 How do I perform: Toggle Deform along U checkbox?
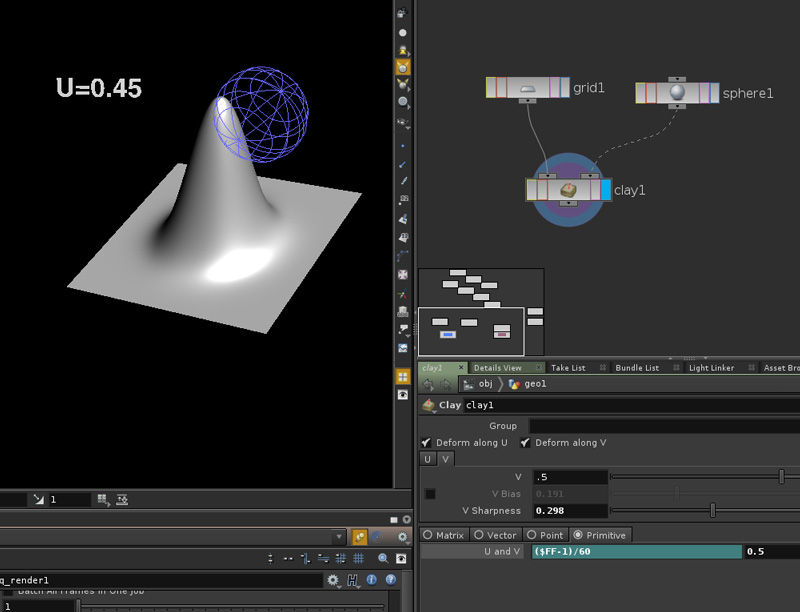coord(427,442)
